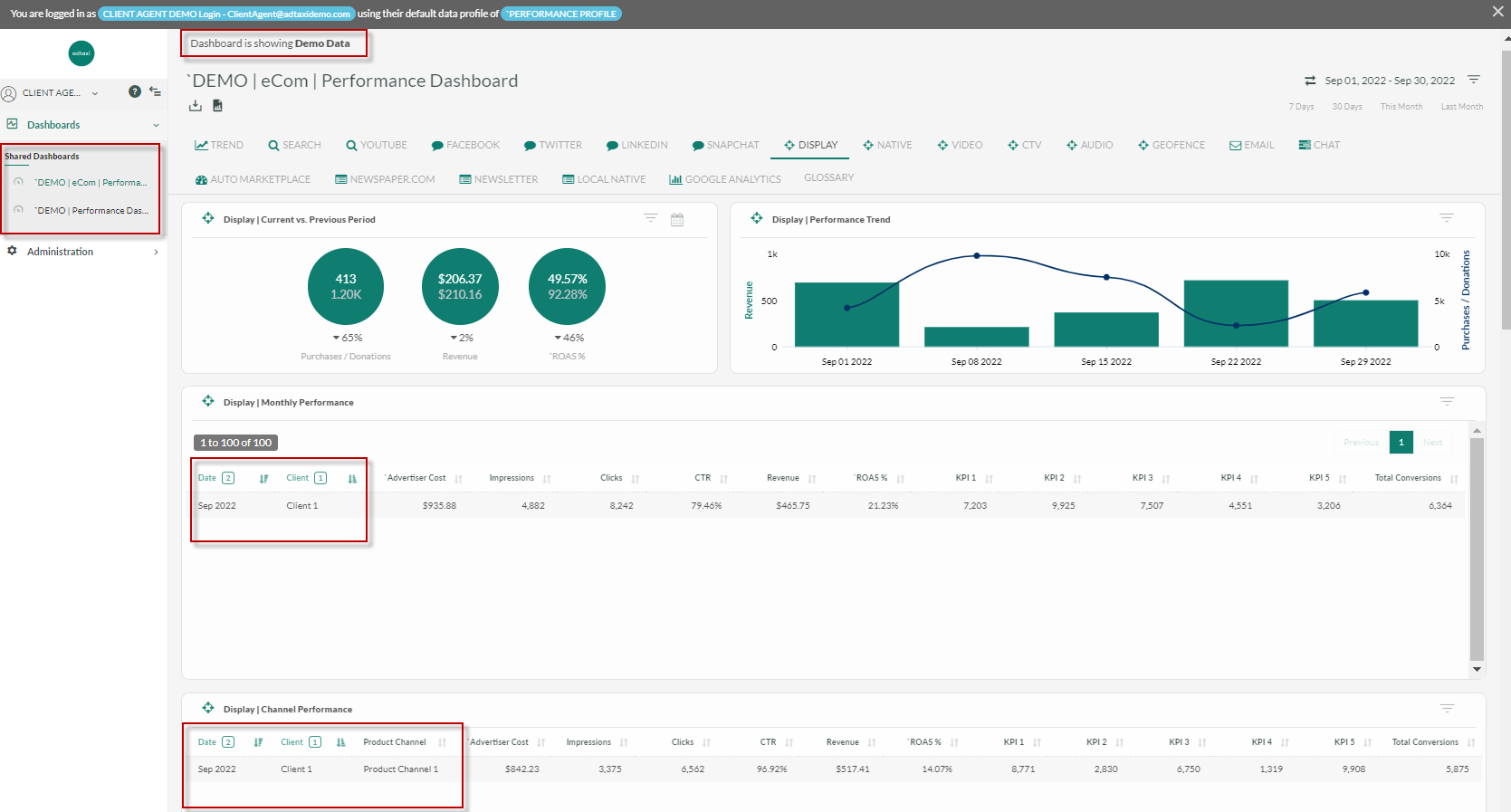Switch to the GOOGLE ANALYTICS tab
The image size is (1511, 812).
pyautogui.click(x=725, y=179)
